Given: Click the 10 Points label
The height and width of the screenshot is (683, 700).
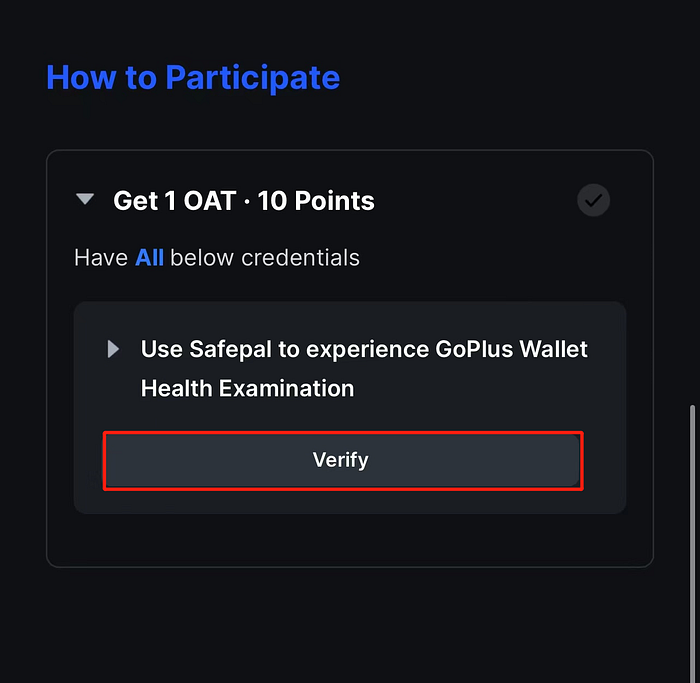Looking at the screenshot, I should 316,200.
